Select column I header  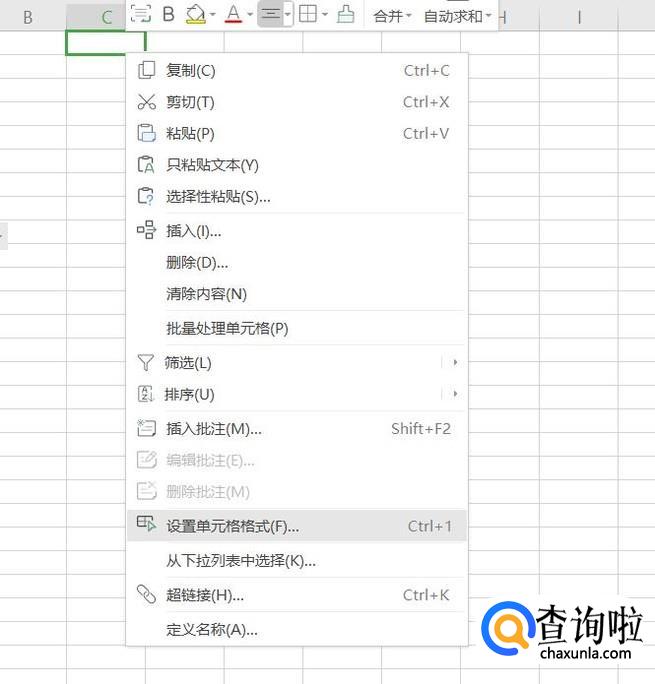click(579, 17)
